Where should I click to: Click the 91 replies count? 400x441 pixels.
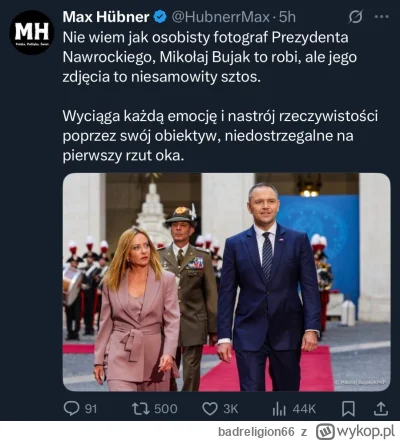pyautogui.click(x=91, y=409)
